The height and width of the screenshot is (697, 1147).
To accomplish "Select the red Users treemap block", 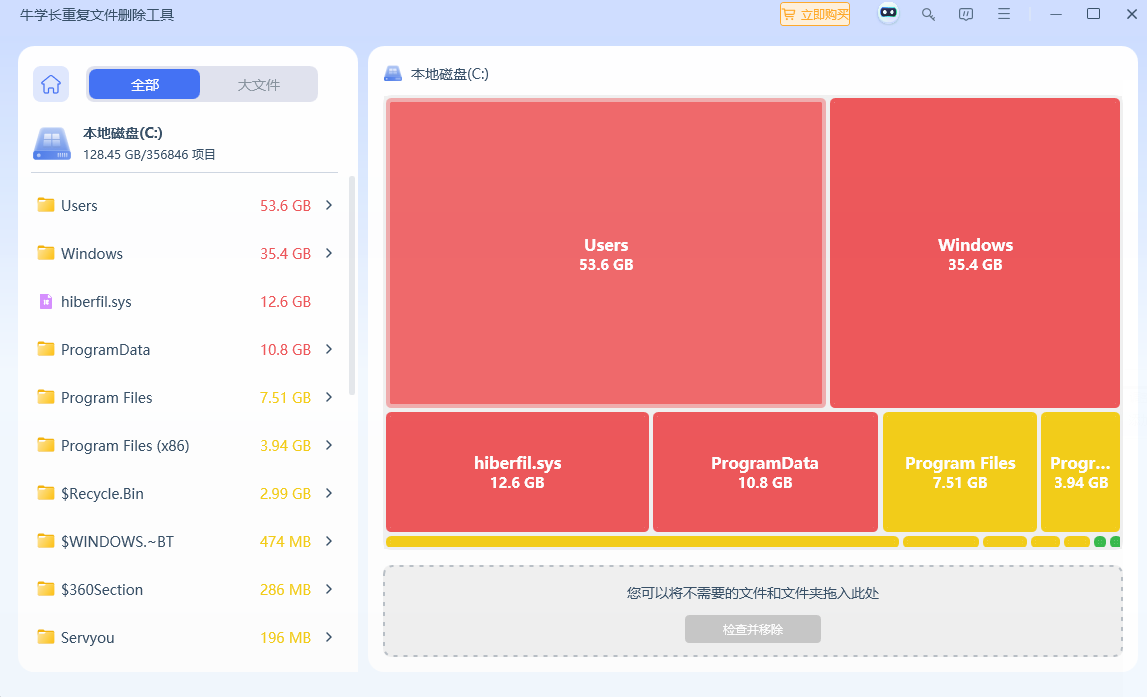I will click(606, 253).
